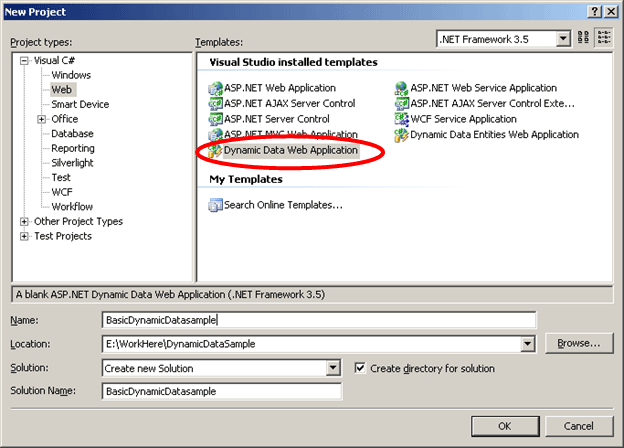
Task: Select the Web project type
Action: [x=62, y=90]
